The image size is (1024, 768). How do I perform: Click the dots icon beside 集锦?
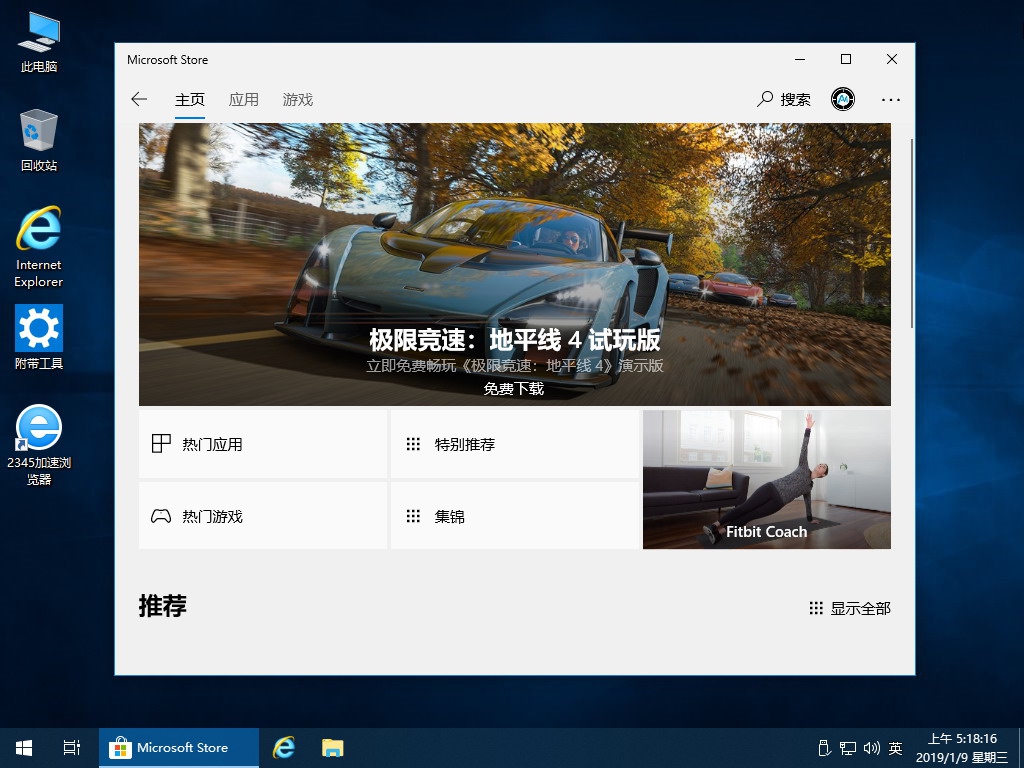click(x=413, y=517)
